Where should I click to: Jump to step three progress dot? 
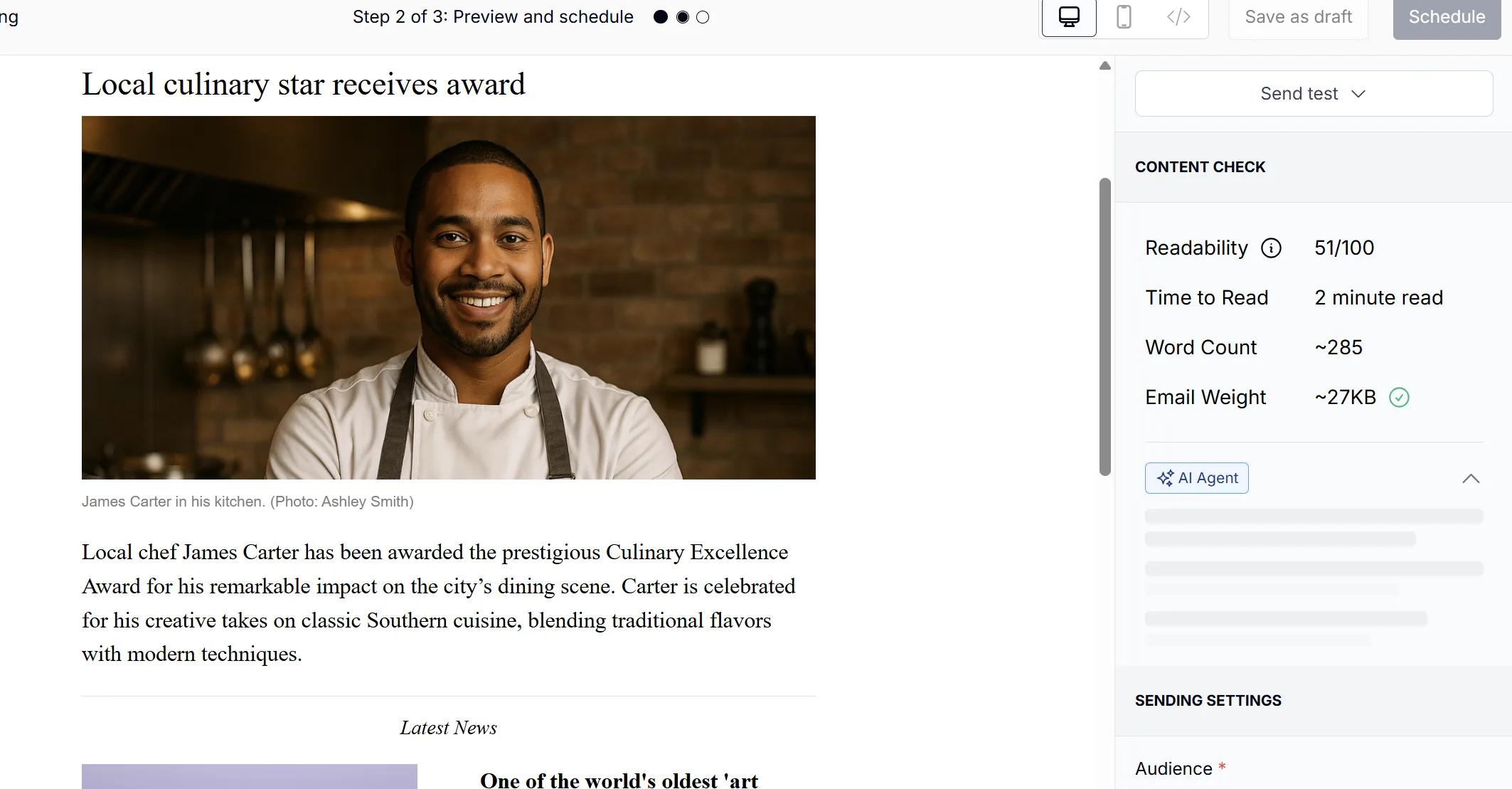703,17
